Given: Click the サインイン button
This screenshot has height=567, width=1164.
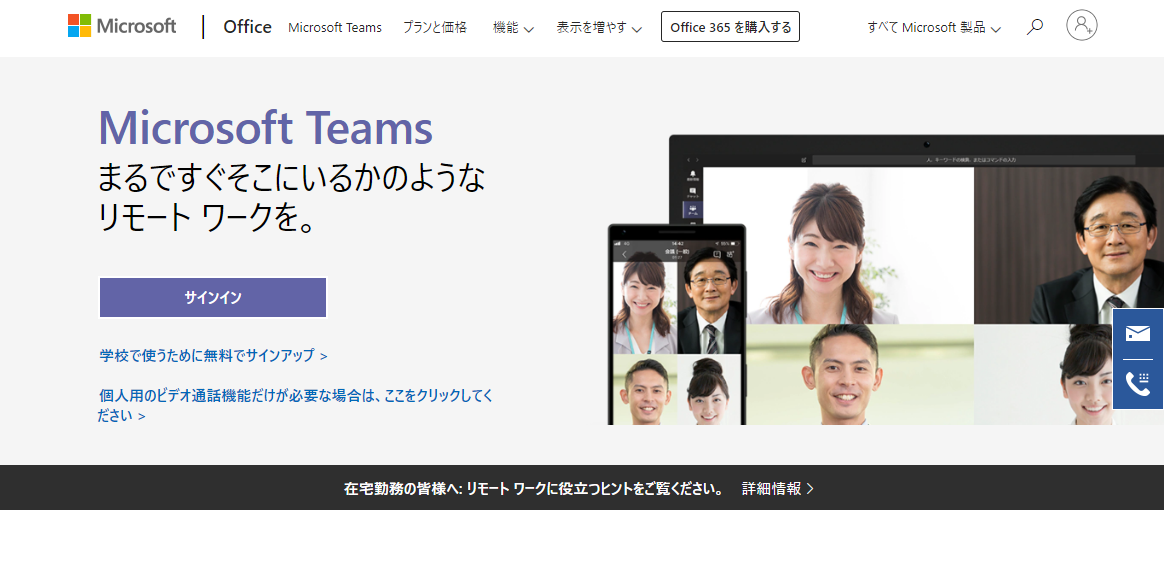Looking at the screenshot, I should [213, 298].
